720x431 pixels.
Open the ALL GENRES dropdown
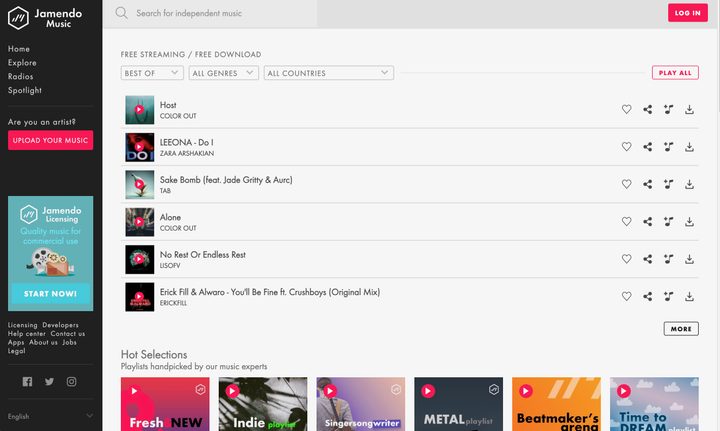224,73
